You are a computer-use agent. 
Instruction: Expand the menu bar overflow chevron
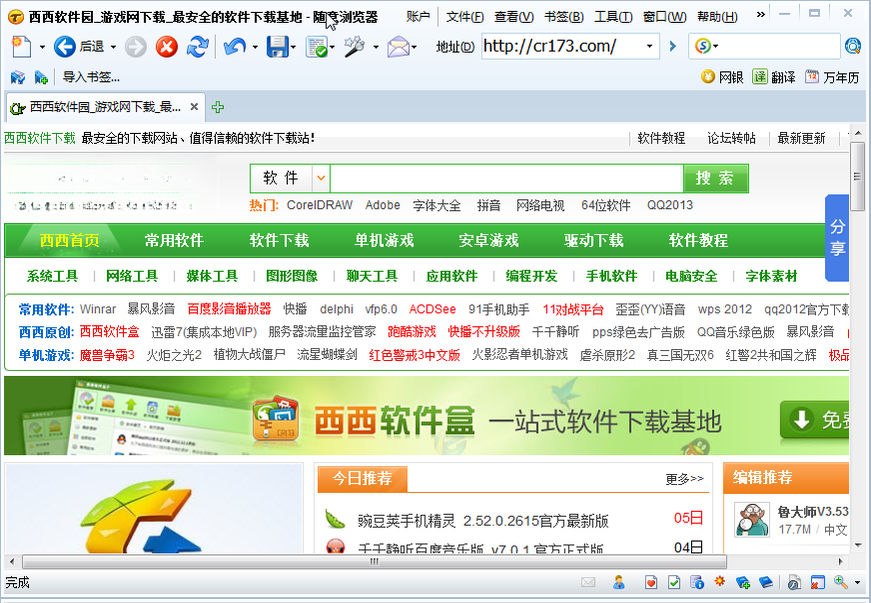pos(760,14)
